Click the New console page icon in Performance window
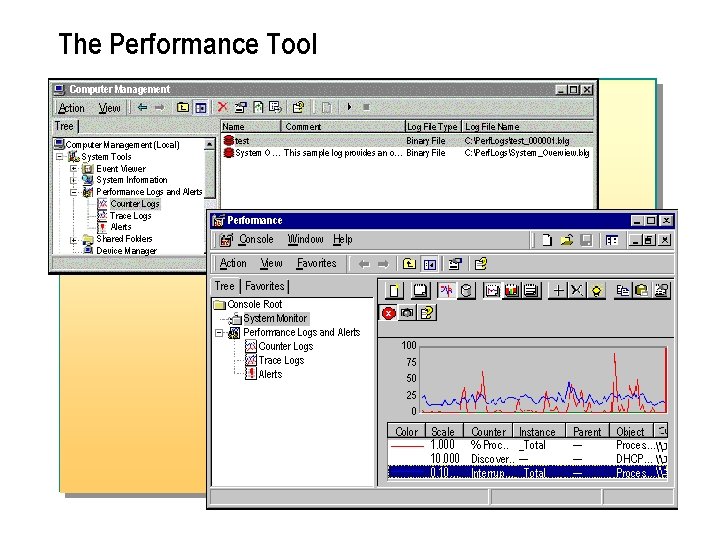This screenshot has width=720, height=540. (547, 240)
